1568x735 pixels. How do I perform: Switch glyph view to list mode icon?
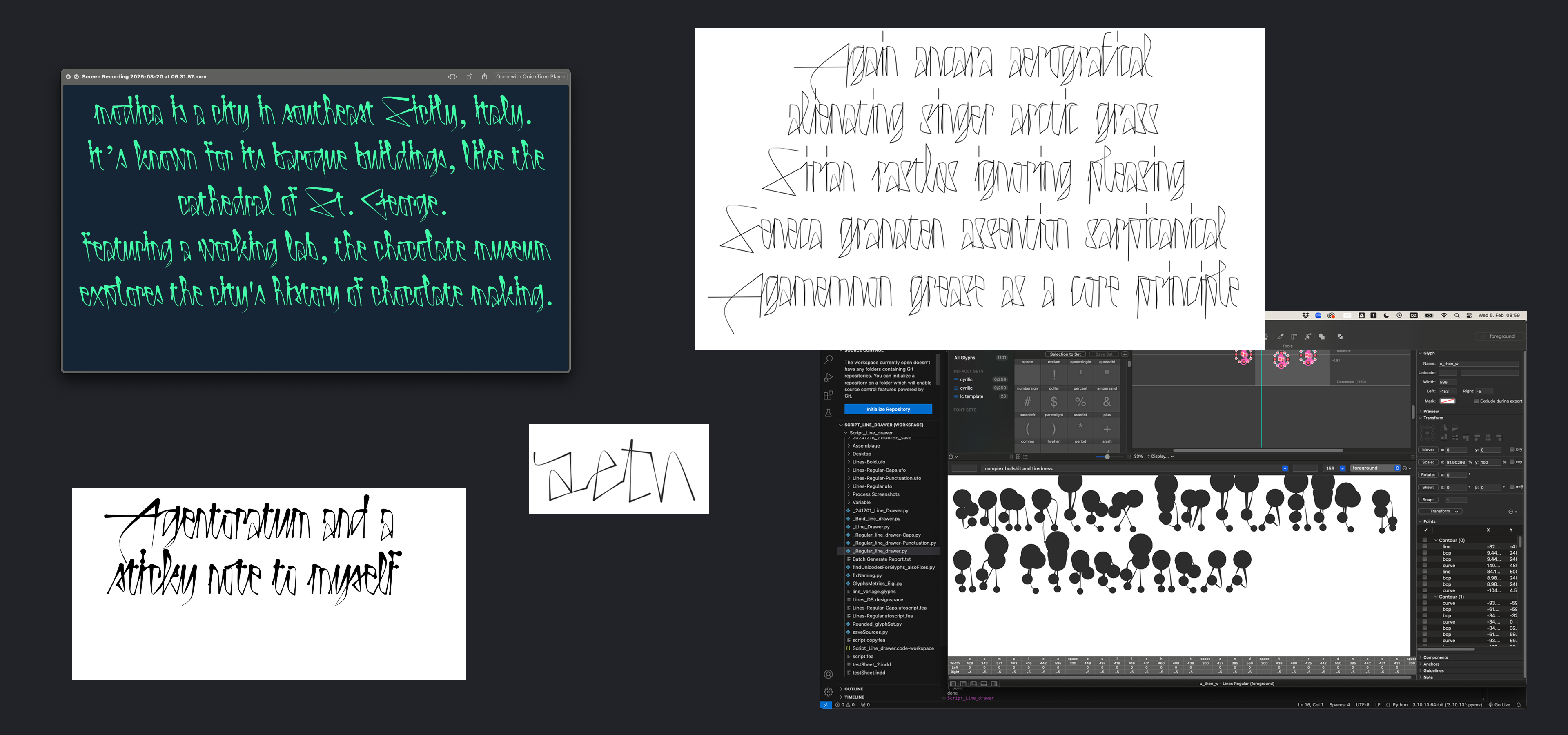pyautogui.click(x=1026, y=457)
